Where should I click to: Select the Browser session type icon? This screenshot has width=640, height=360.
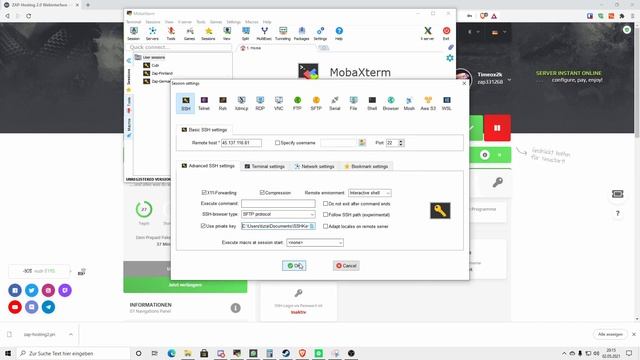coord(391,103)
